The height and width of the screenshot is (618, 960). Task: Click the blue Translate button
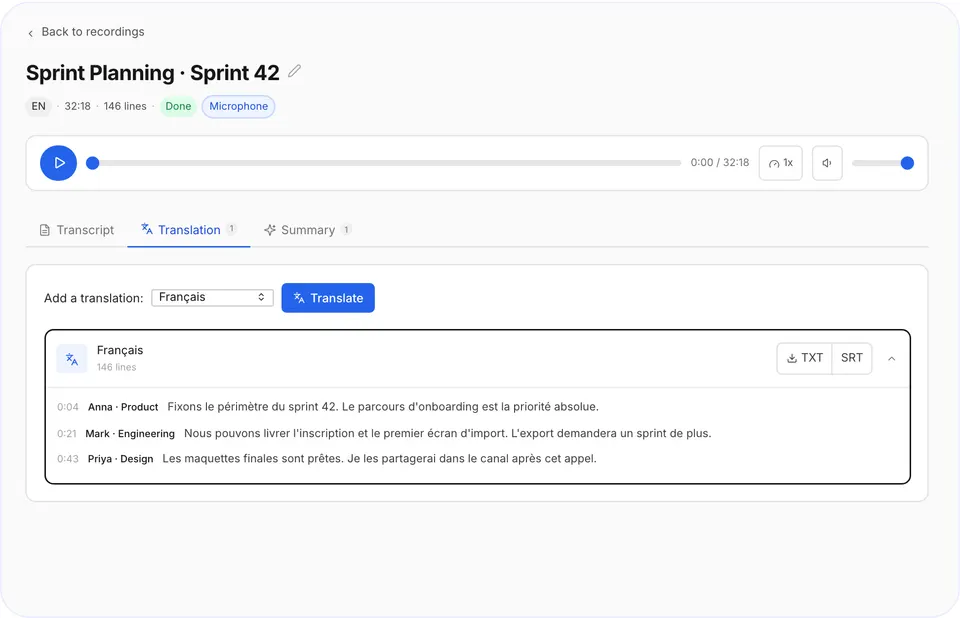tap(328, 298)
